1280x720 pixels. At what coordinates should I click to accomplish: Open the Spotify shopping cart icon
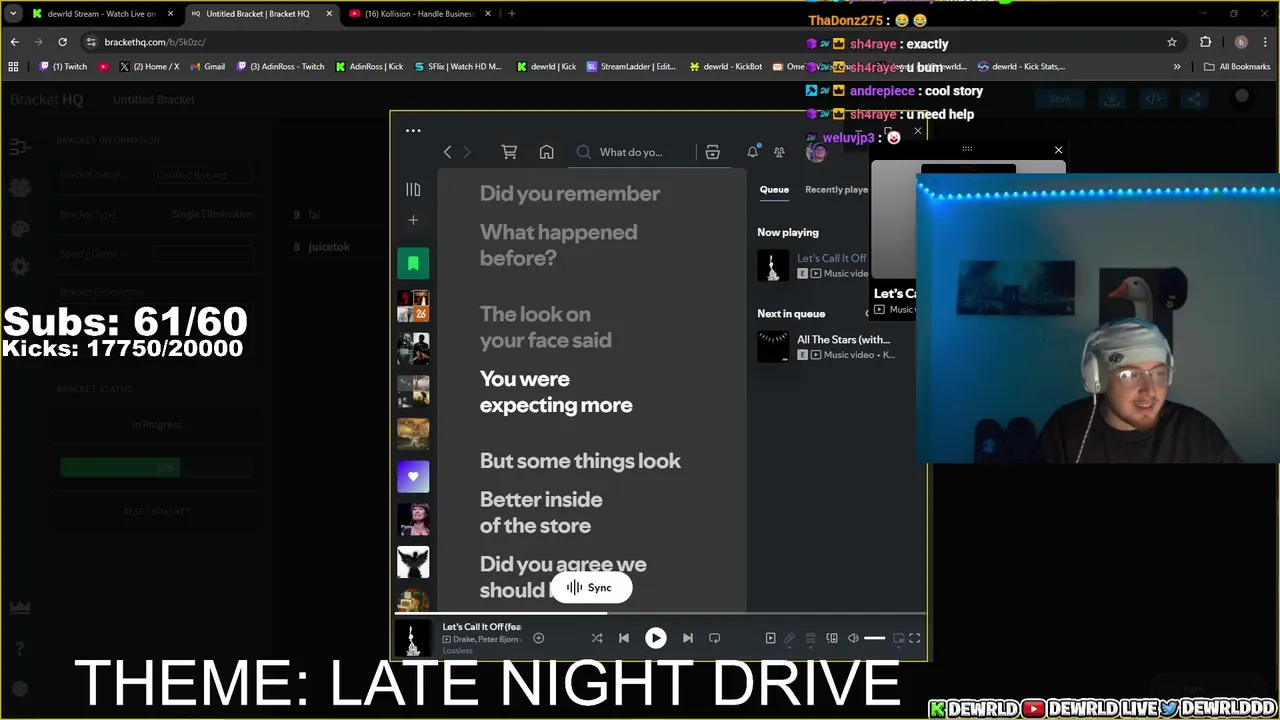point(509,152)
